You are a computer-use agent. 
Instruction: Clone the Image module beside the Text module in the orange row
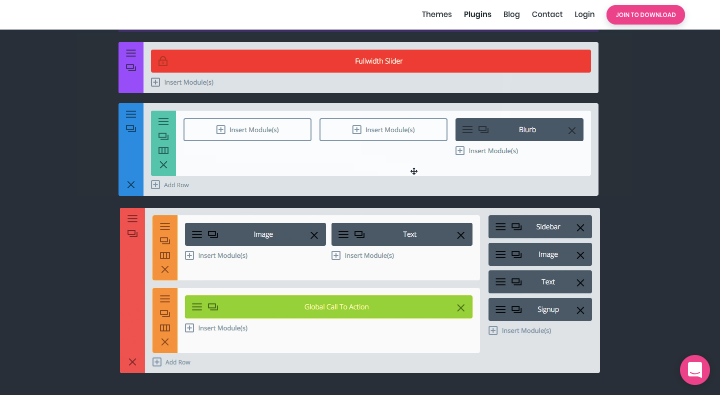point(213,234)
